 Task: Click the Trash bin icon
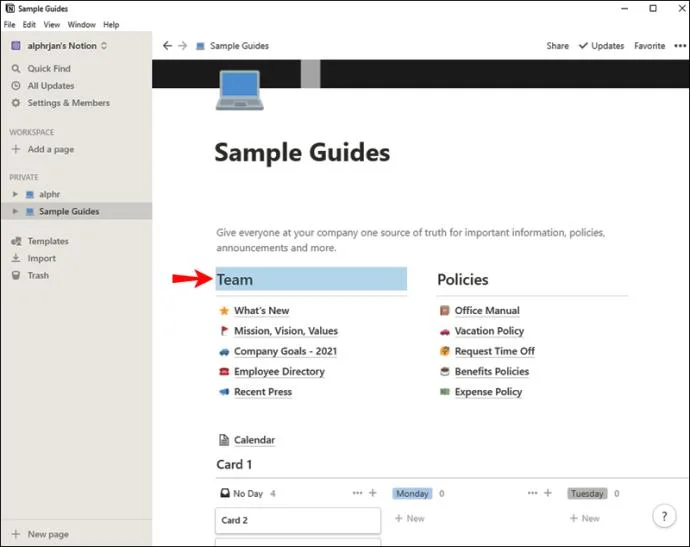coord(16,275)
